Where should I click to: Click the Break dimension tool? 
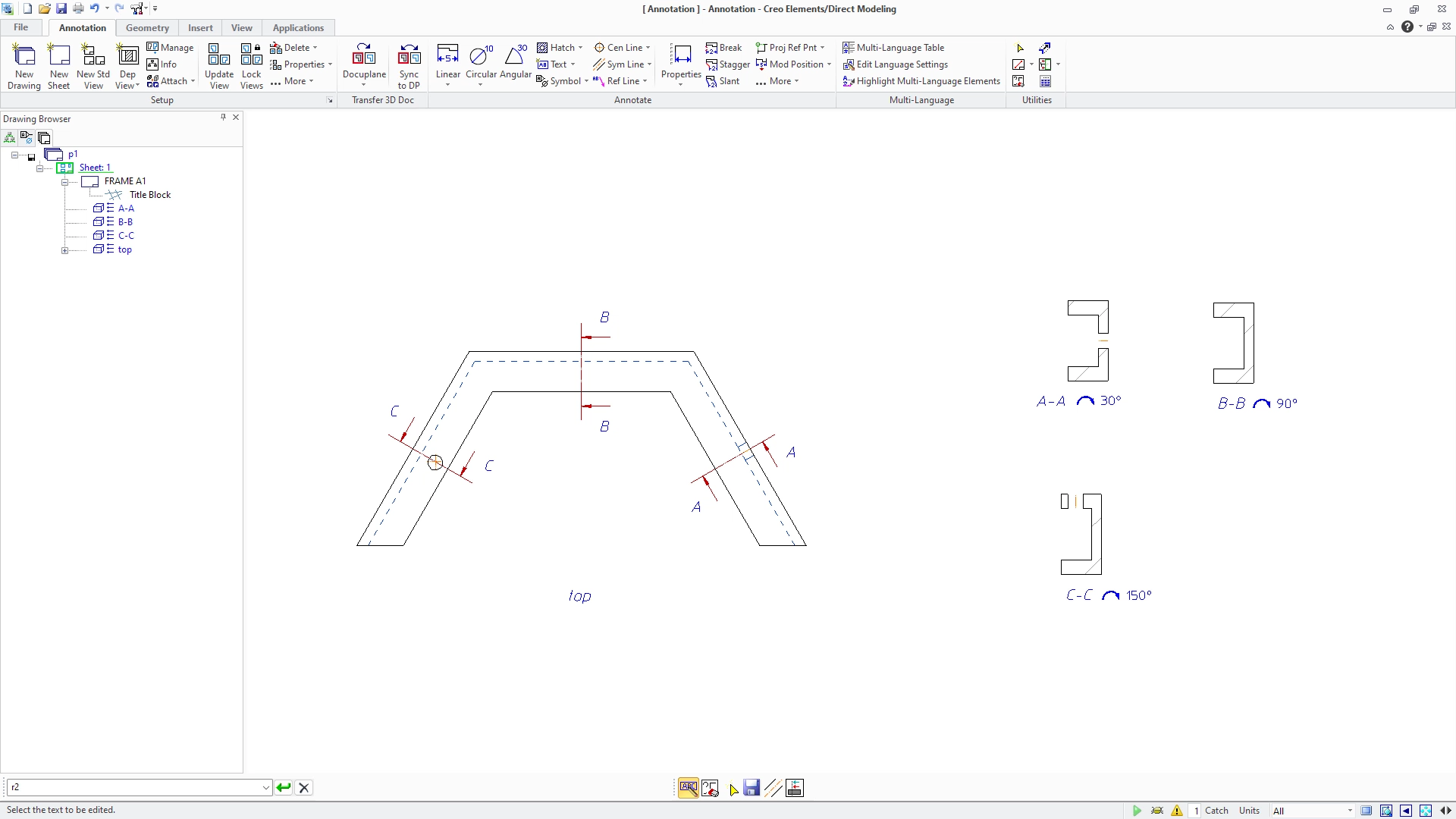click(x=723, y=48)
